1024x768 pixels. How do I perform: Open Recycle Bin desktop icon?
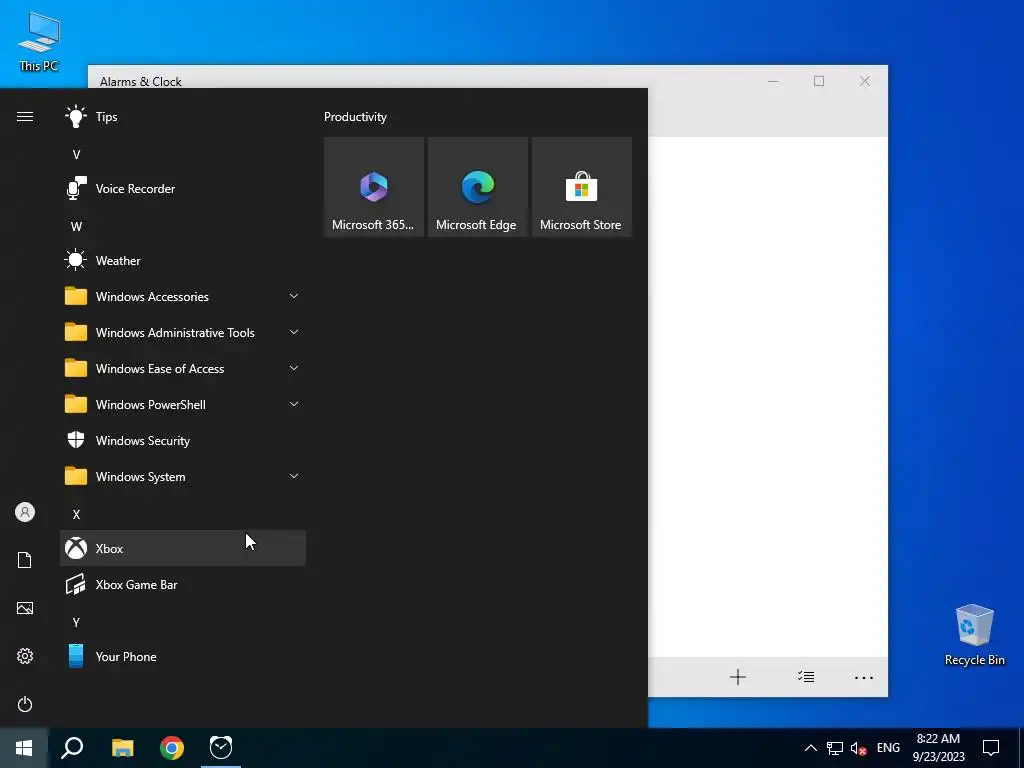click(x=974, y=635)
